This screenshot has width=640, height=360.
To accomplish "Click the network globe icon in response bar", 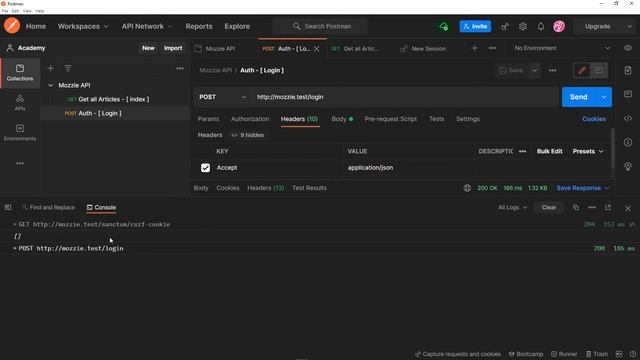I will coord(467,188).
